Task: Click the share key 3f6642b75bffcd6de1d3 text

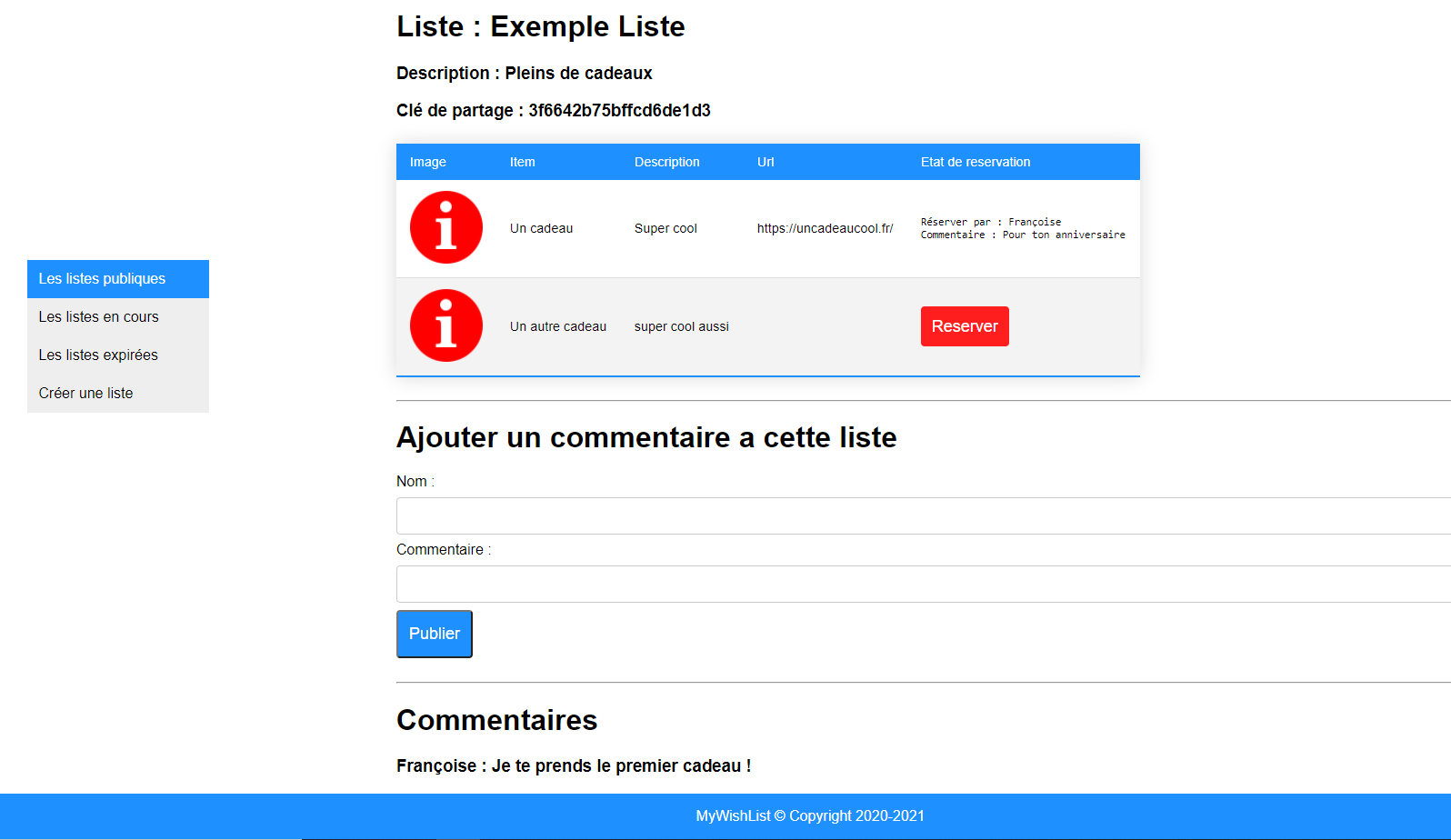Action: point(619,111)
